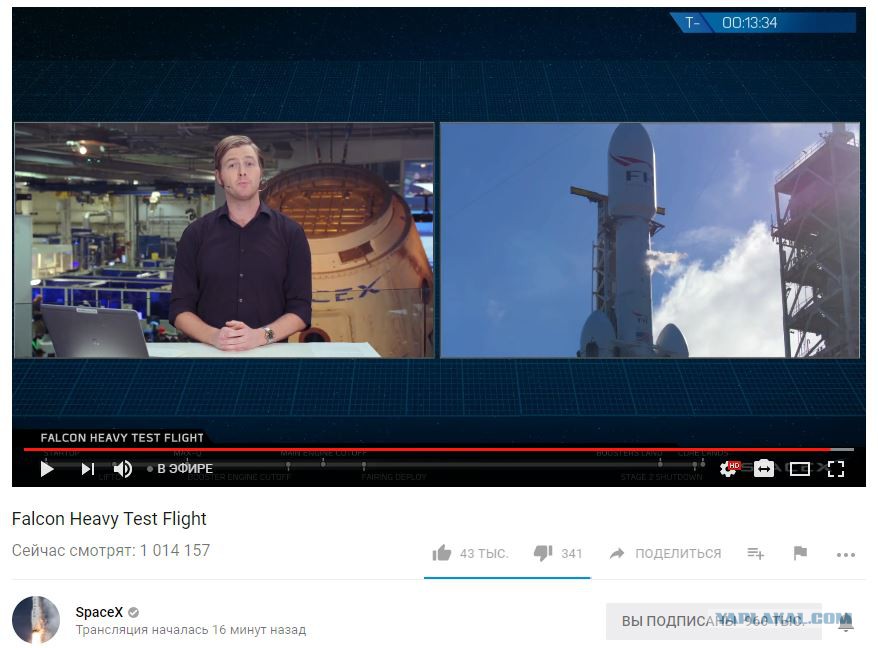Enter fullscreen mode in the player
This screenshot has width=878, height=648.
coord(835,469)
